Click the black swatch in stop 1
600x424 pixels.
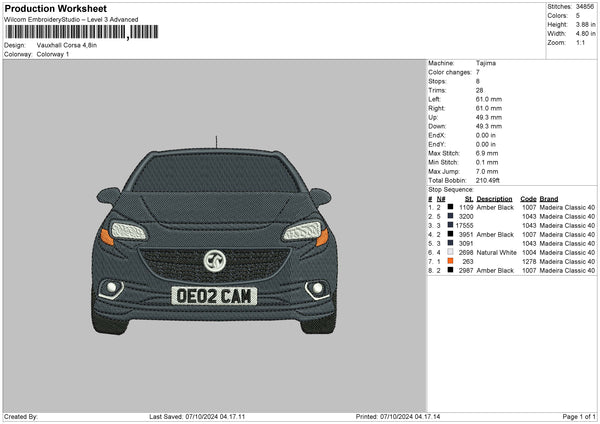[450, 206]
